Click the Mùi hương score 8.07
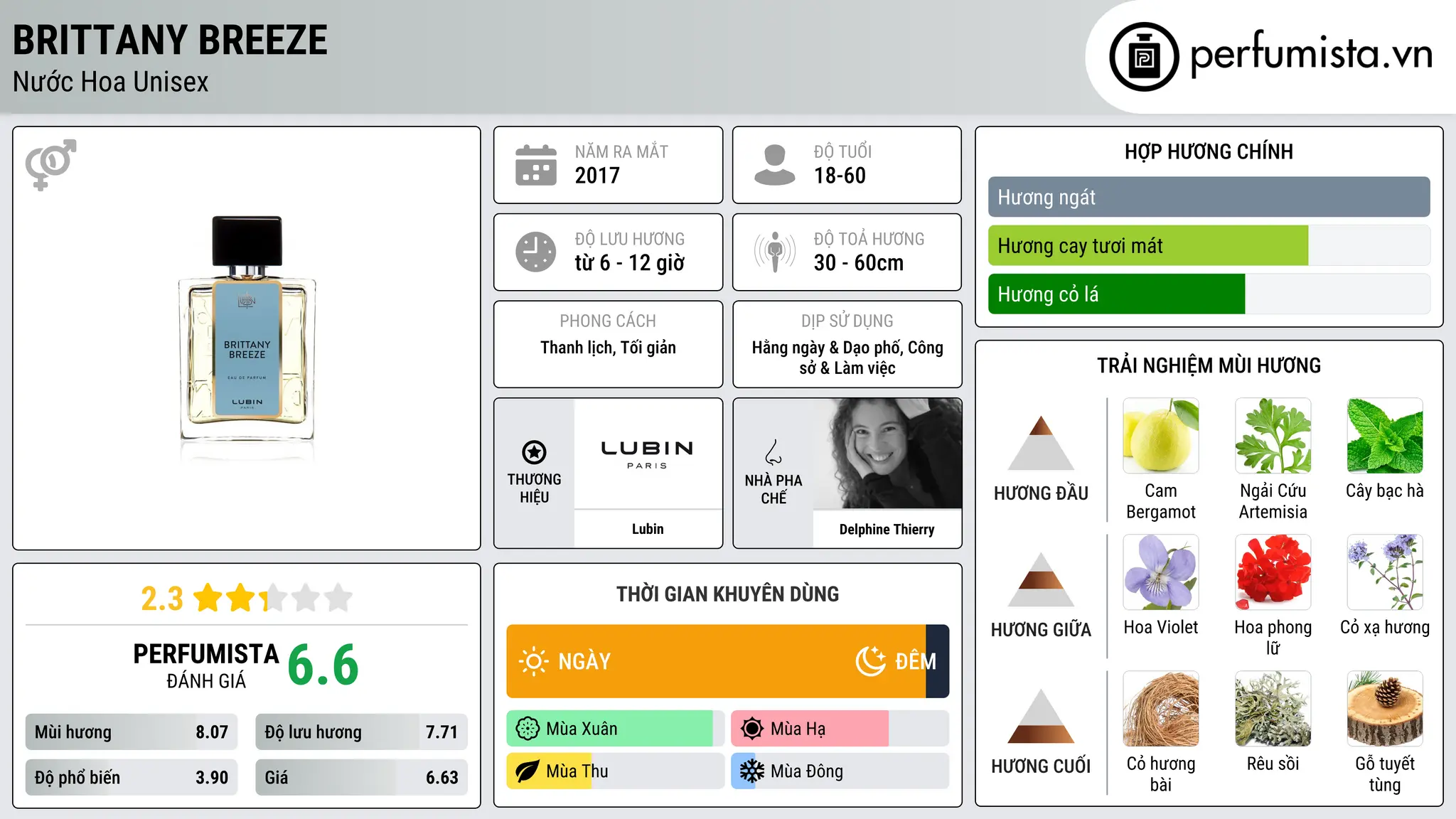Image resolution: width=1456 pixels, height=819 pixels. click(x=212, y=732)
